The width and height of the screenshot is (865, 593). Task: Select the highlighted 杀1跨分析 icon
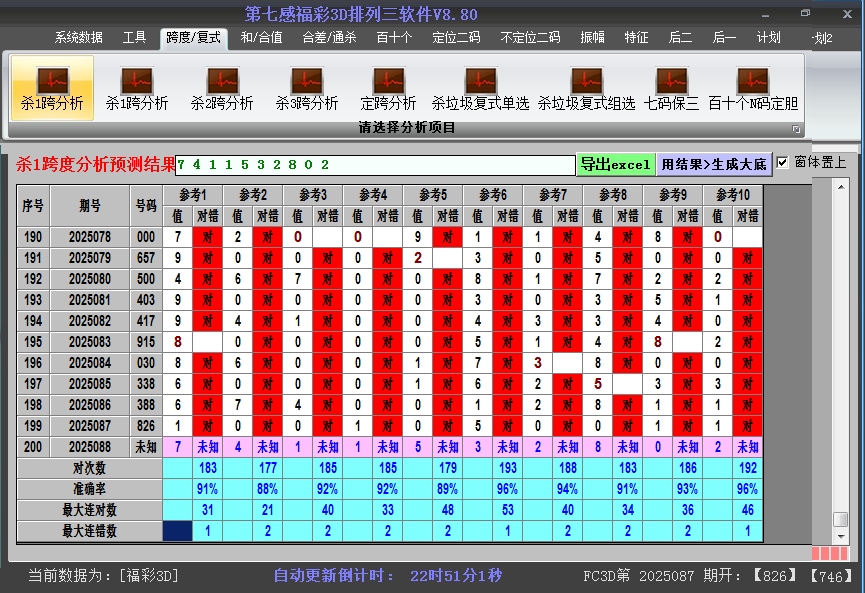(x=52, y=88)
